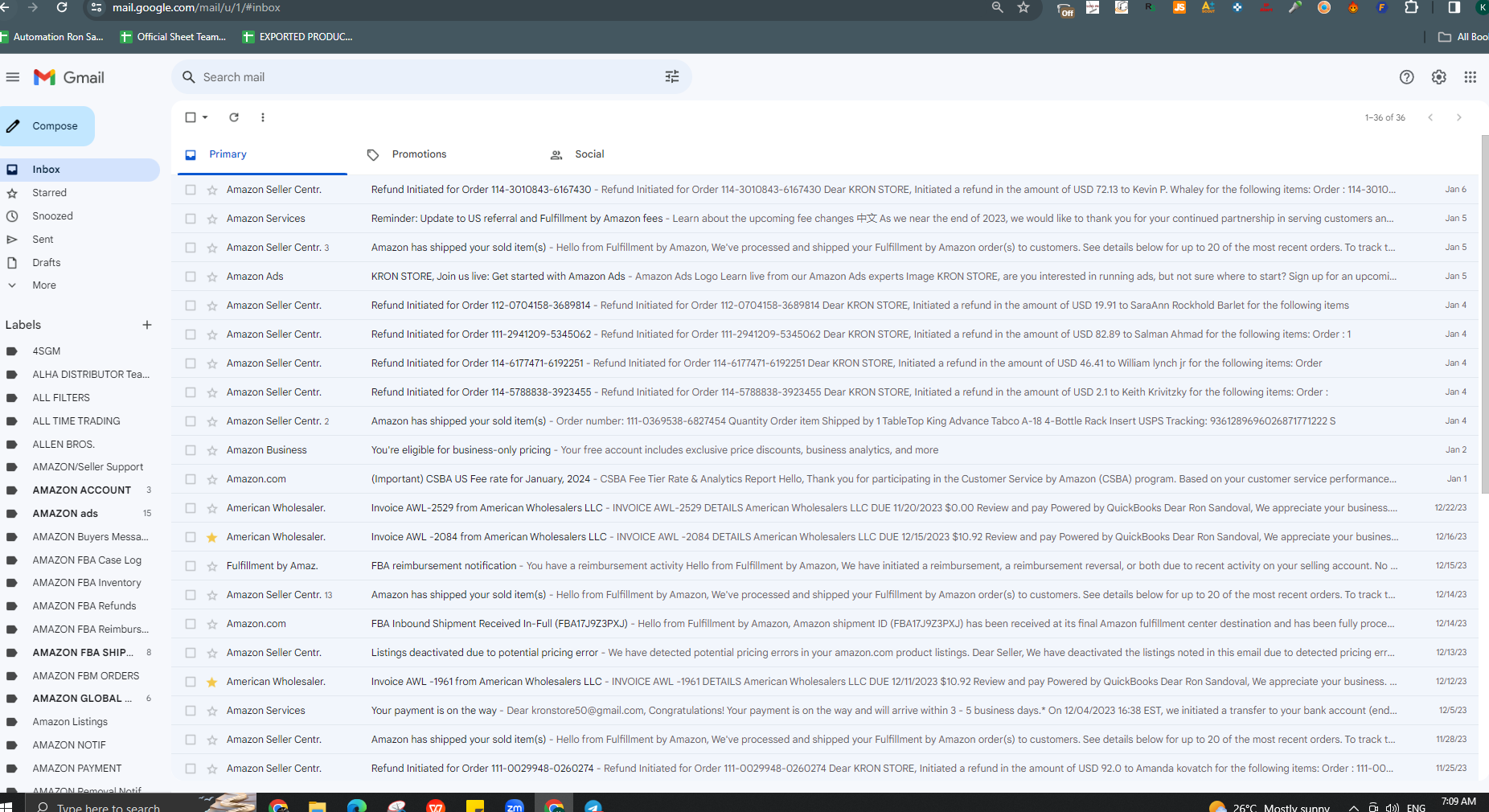Open the FBA Inbound Shipment Received In-Full email
Viewport: 1489px width, 812px height.
click(825, 624)
